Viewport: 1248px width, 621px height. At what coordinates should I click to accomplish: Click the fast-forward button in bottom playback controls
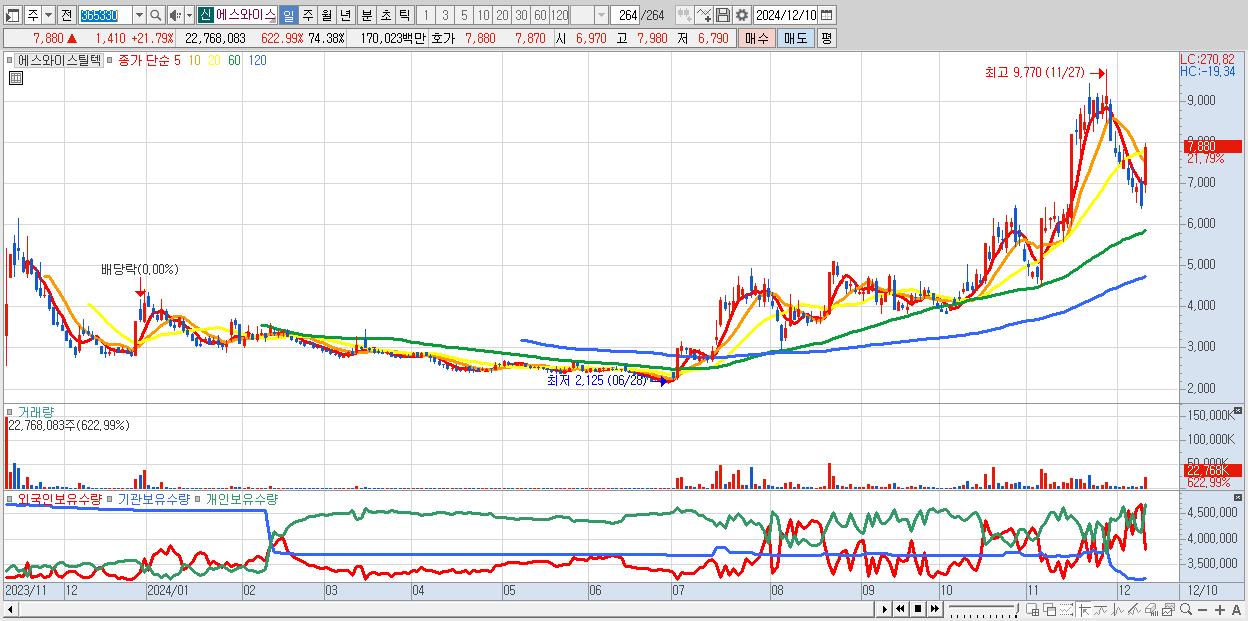pos(934,609)
